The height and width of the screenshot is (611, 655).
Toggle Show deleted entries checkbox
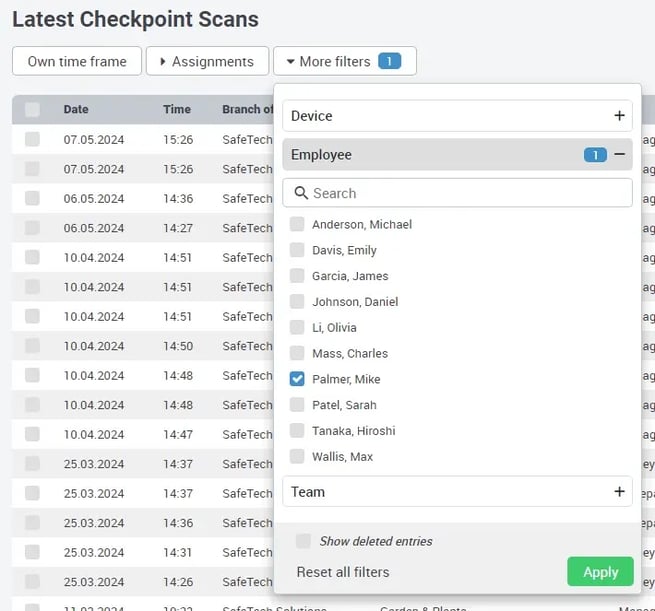303,541
